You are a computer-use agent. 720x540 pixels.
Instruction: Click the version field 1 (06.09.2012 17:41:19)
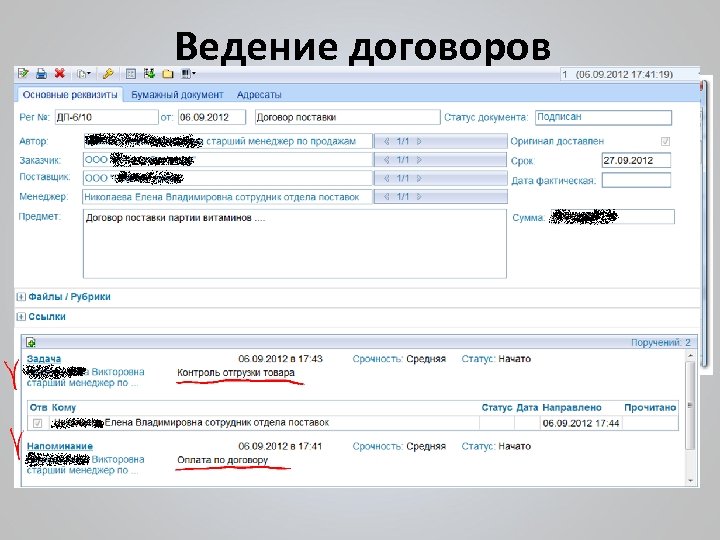[x=629, y=74]
